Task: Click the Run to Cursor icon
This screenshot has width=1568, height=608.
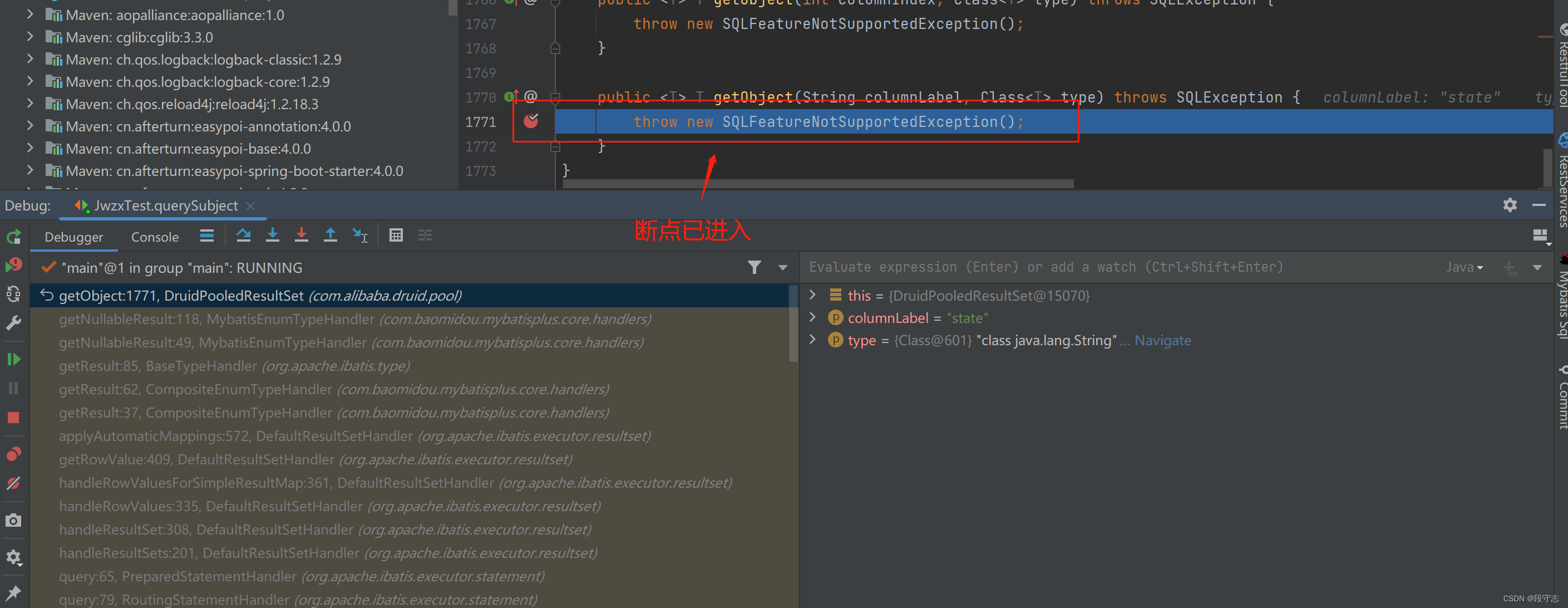Action: 360,235
